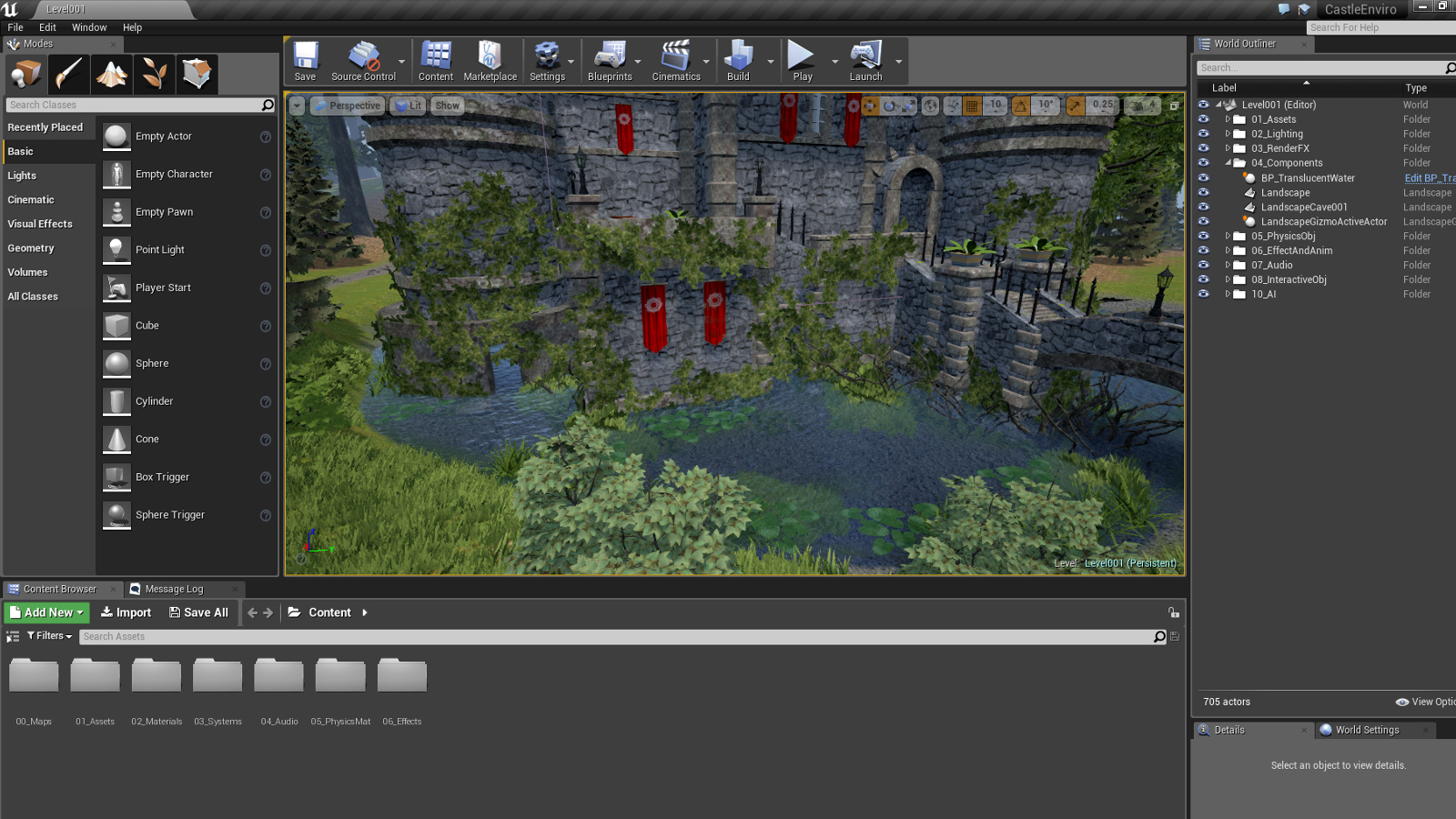Click the Box Trigger icon
1456x819 pixels.
116,477
